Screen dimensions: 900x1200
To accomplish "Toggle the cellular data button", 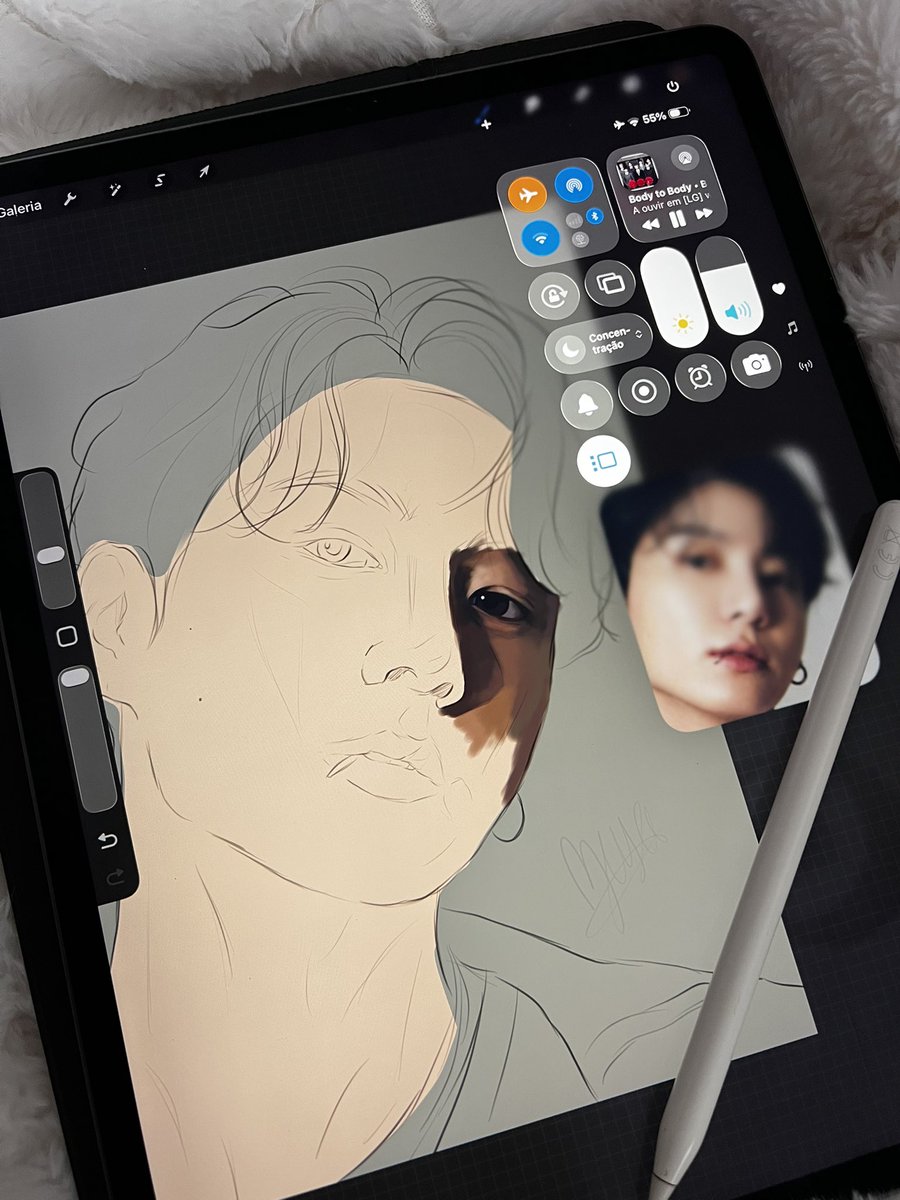I will 574,221.
